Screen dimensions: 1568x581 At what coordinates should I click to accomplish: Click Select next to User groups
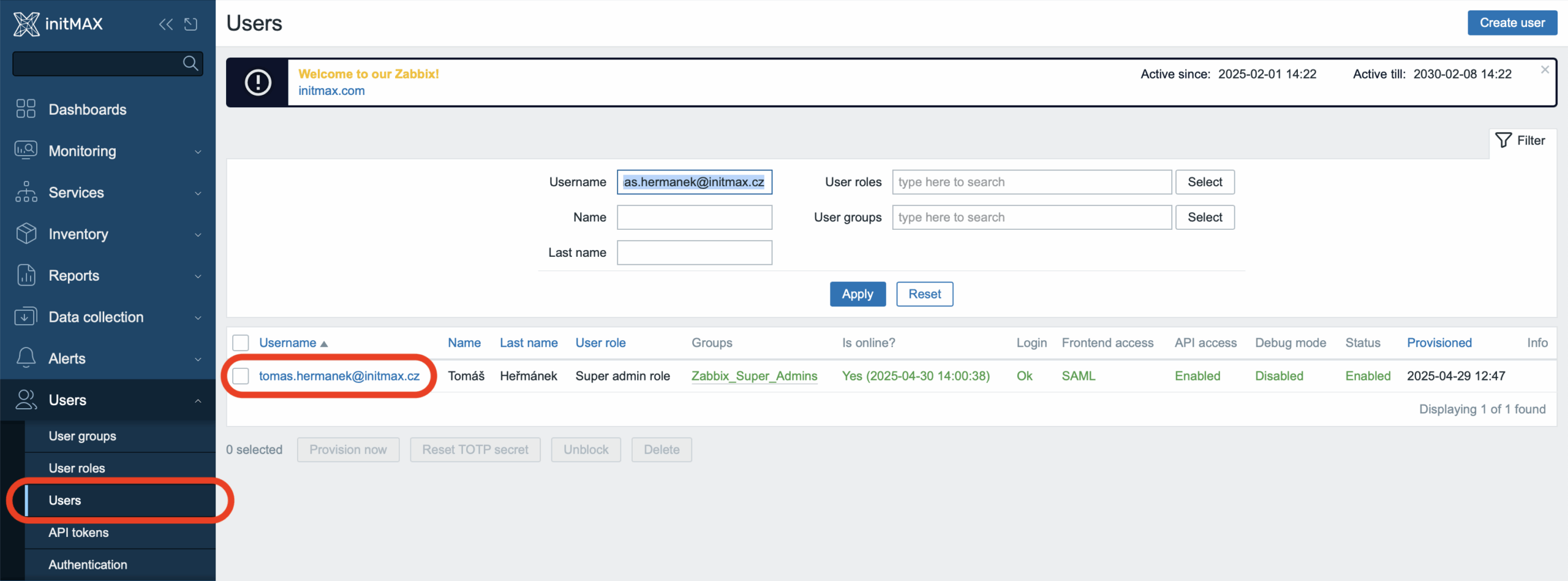tap(1205, 217)
